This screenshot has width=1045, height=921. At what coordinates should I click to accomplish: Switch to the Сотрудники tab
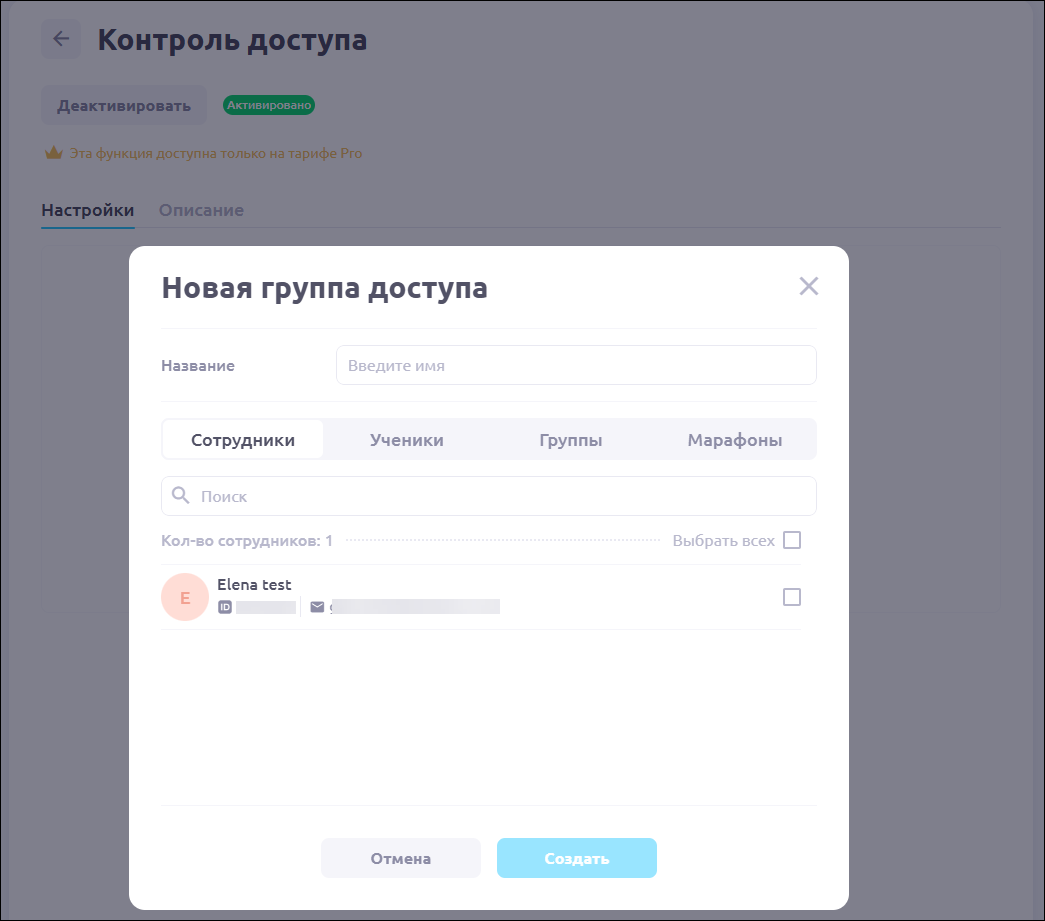[x=243, y=440]
